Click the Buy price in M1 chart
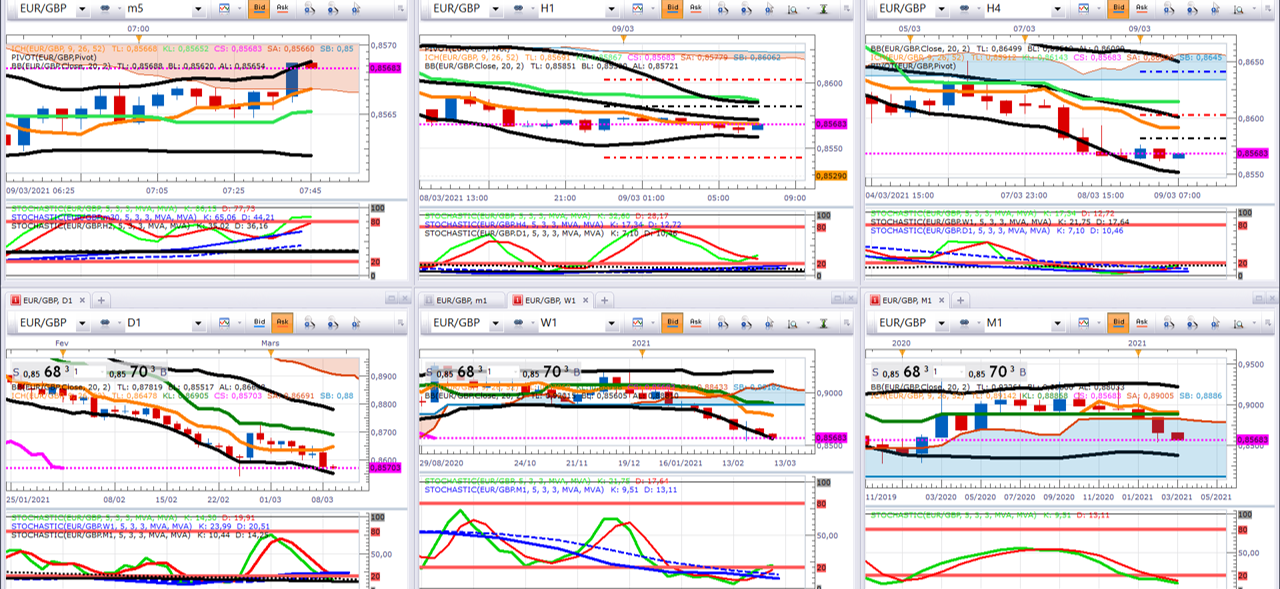1280x589 pixels. (x=998, y=371)
